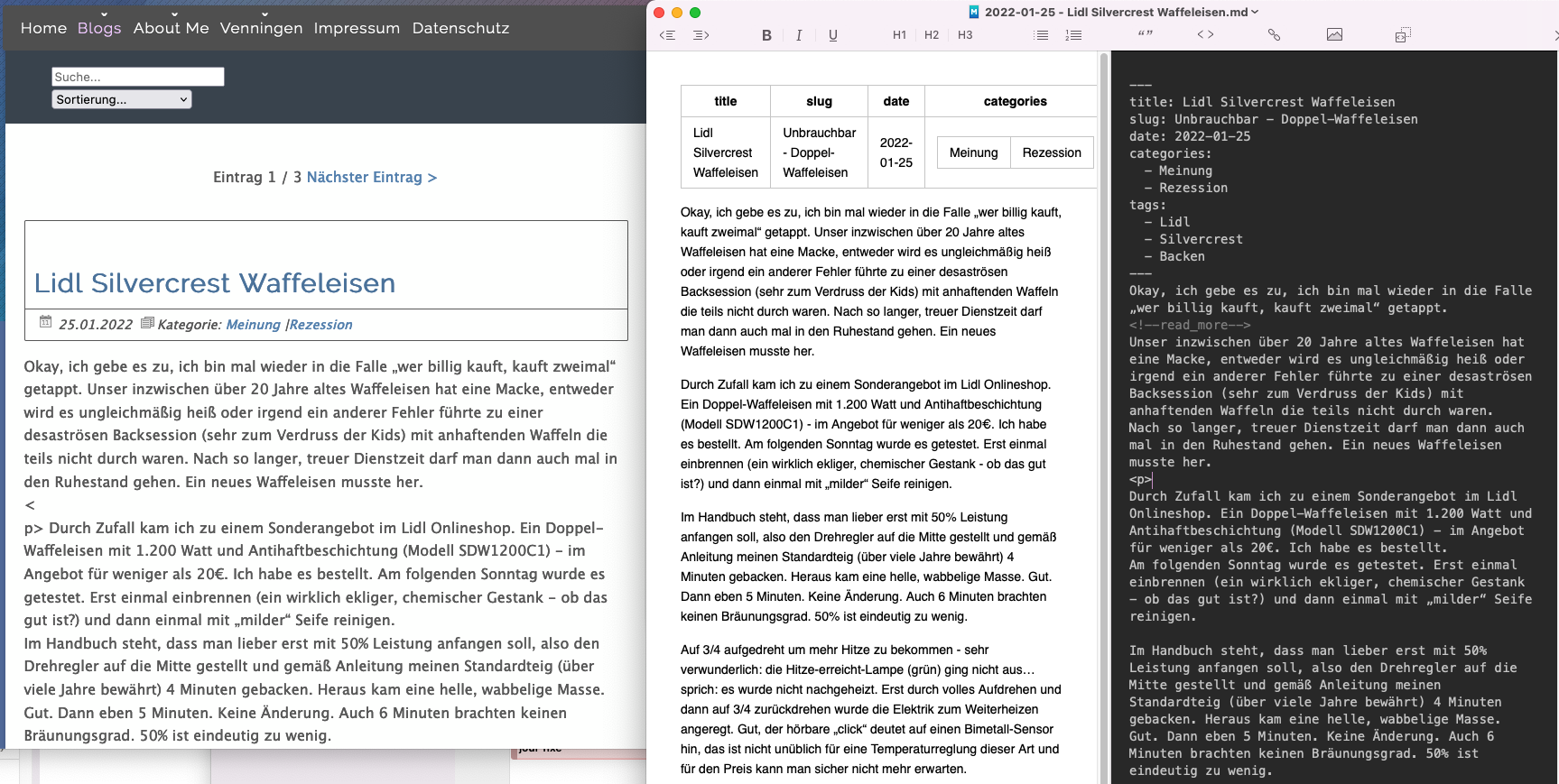Open the Lidl Silvercrest Waffeleisen blog title
1559x784 pixels.
[215, 283]
